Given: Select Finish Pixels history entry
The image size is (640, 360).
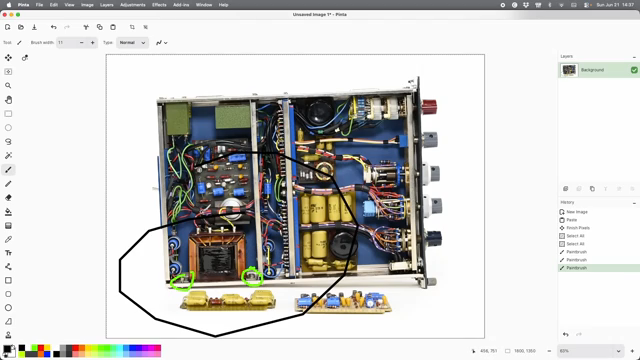Looking at the screenshot, I should [599, 228].
